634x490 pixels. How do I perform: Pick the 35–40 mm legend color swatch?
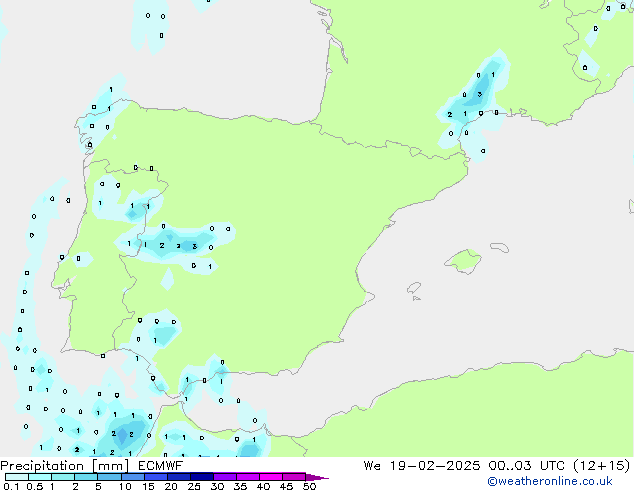[x=247, y=477]
